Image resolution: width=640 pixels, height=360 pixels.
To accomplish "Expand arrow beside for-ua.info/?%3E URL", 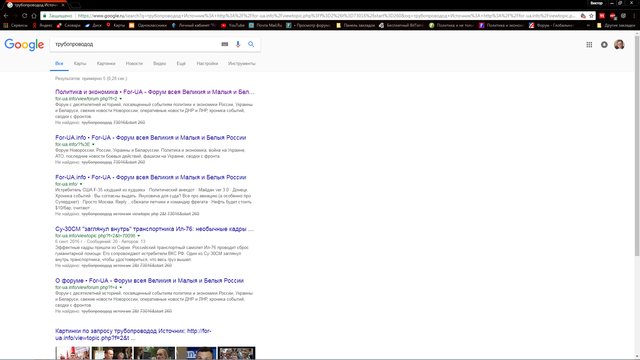I will (x=93, y=144).
